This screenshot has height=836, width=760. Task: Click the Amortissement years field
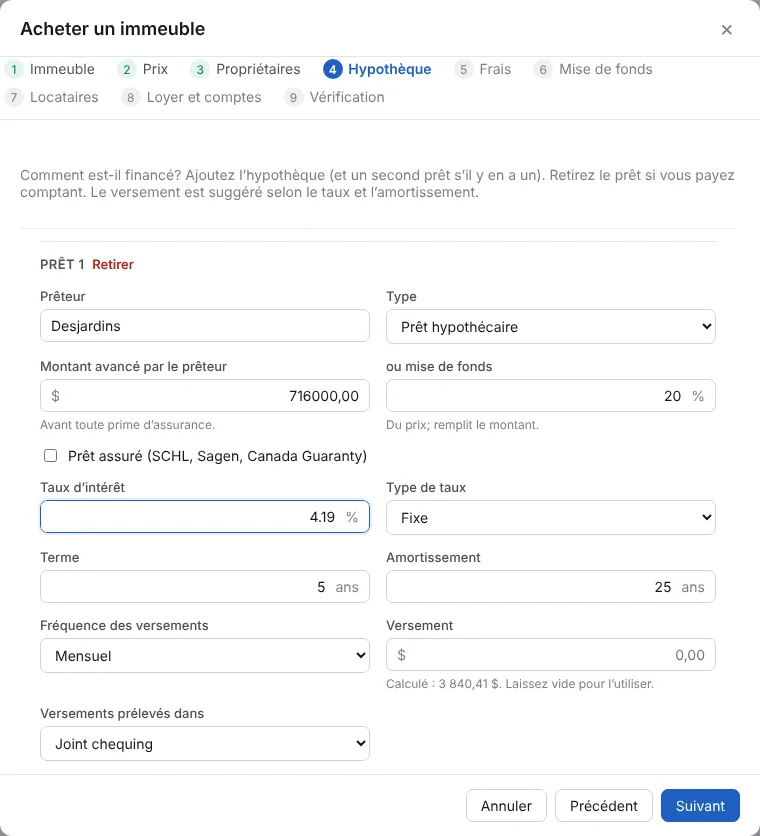[550, 586]
